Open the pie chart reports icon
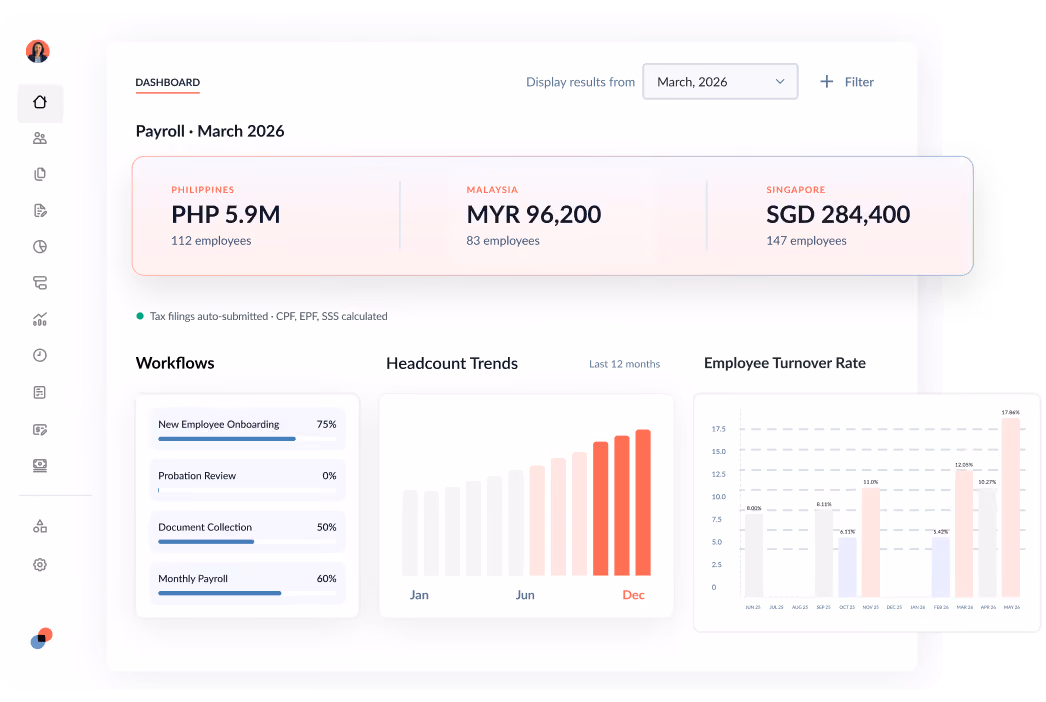The height and width of the screenshot is (702, 1046). (40, 247)
